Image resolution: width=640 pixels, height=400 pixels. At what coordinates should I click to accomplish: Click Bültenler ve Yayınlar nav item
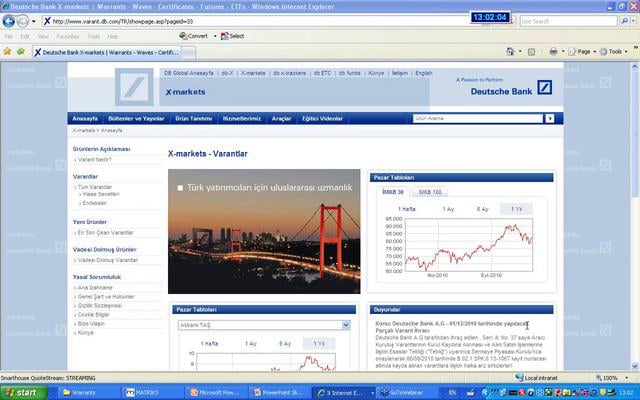[136, 118]
